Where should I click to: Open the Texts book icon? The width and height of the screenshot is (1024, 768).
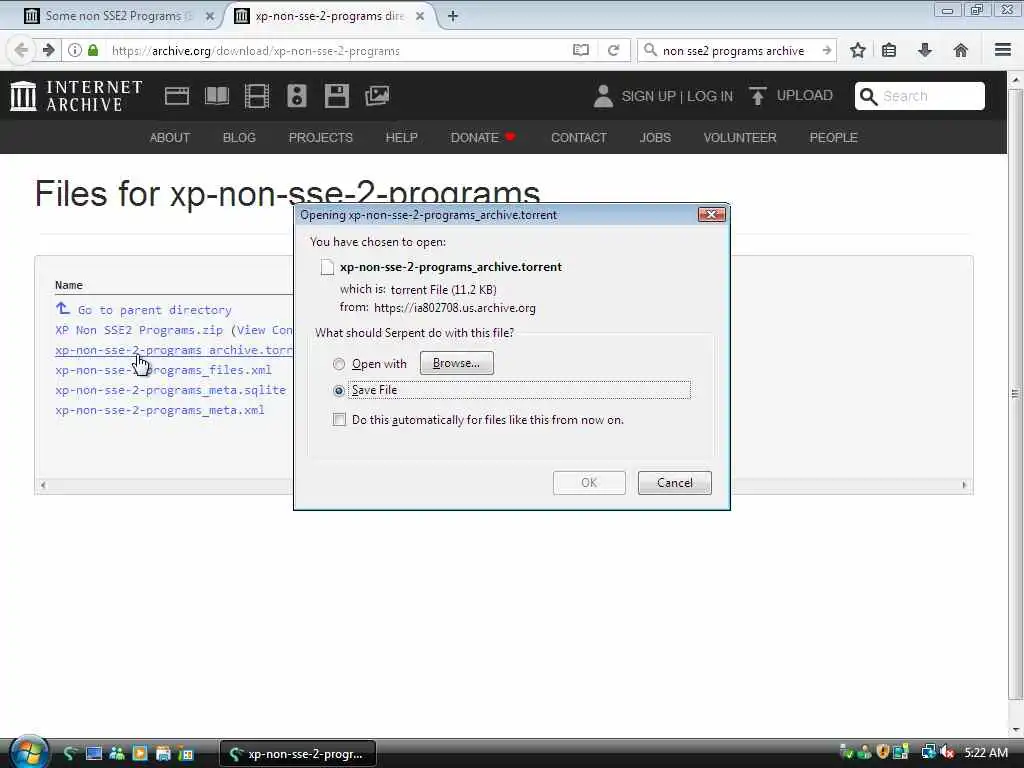coord(217,96)
